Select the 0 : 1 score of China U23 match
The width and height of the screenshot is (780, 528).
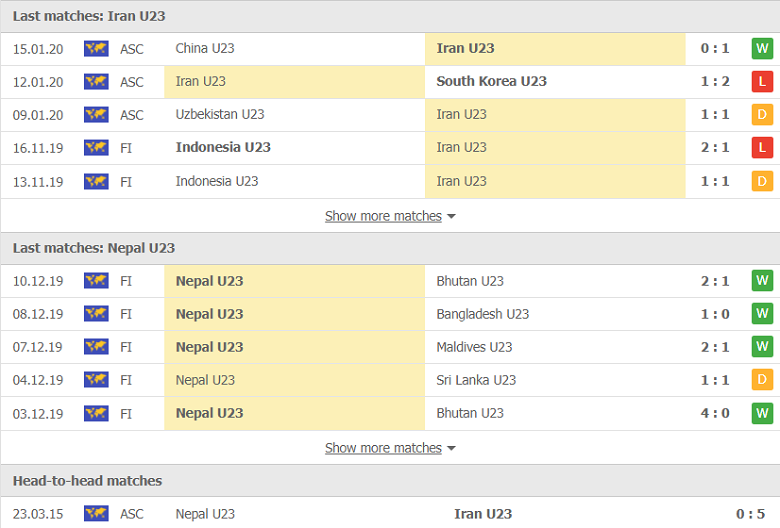715,48
